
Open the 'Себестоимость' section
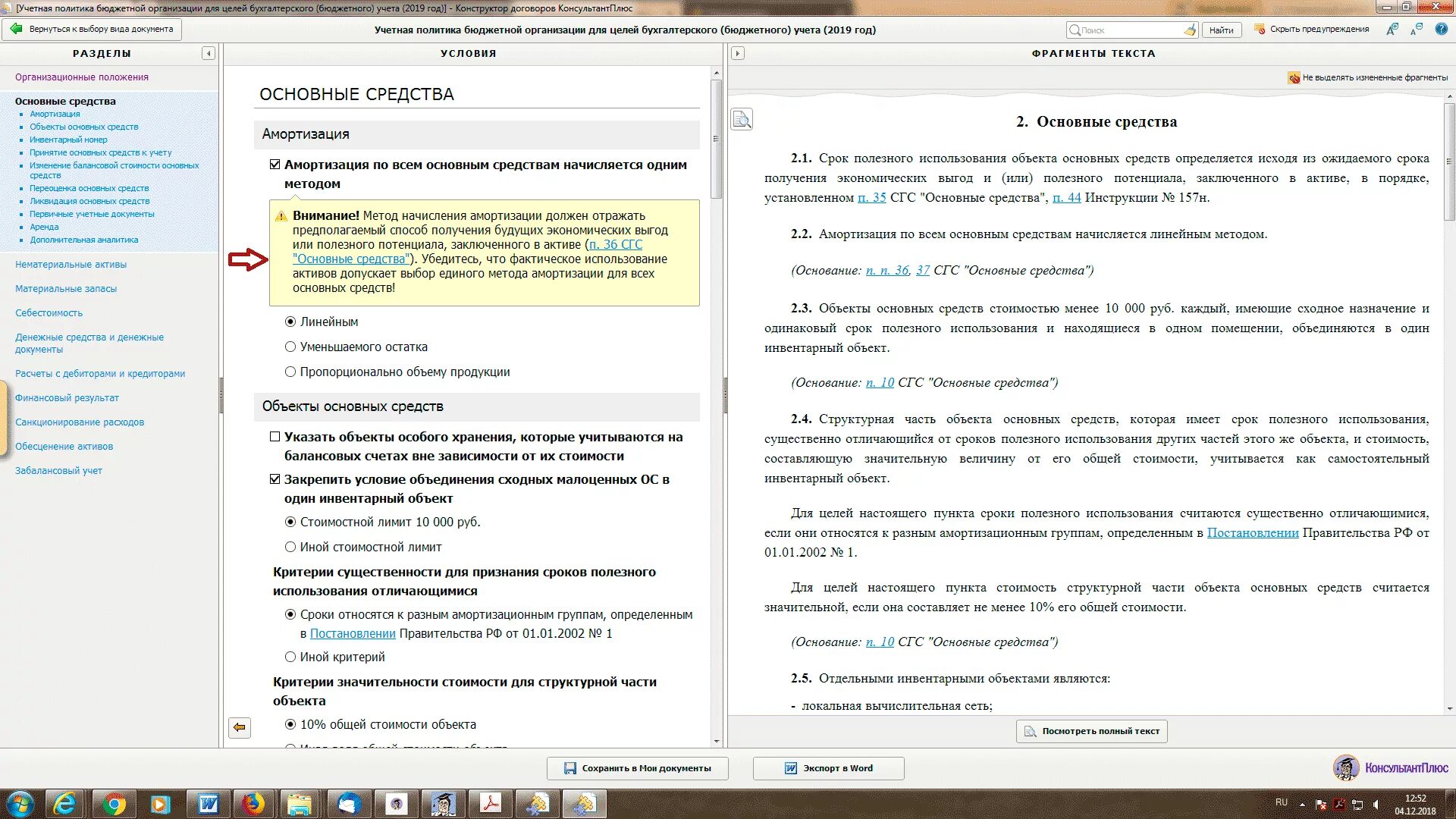pos(49,313)
